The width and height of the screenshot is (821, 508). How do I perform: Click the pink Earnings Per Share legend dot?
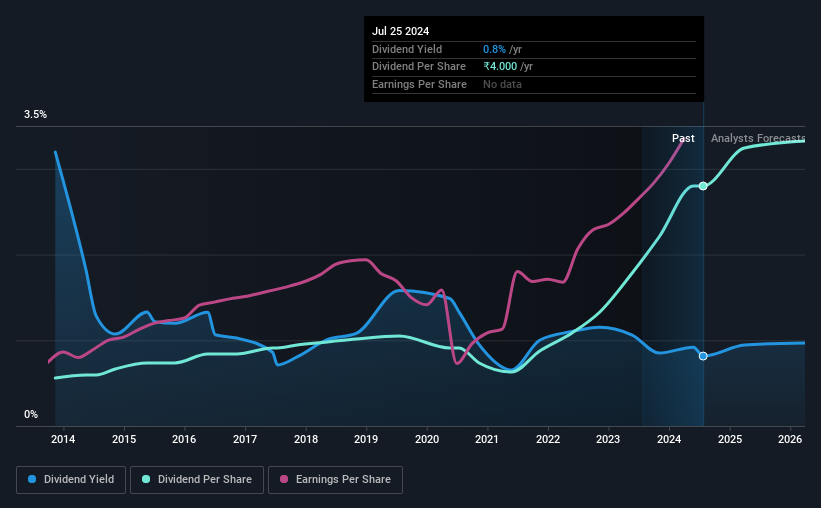coord(284,479)
